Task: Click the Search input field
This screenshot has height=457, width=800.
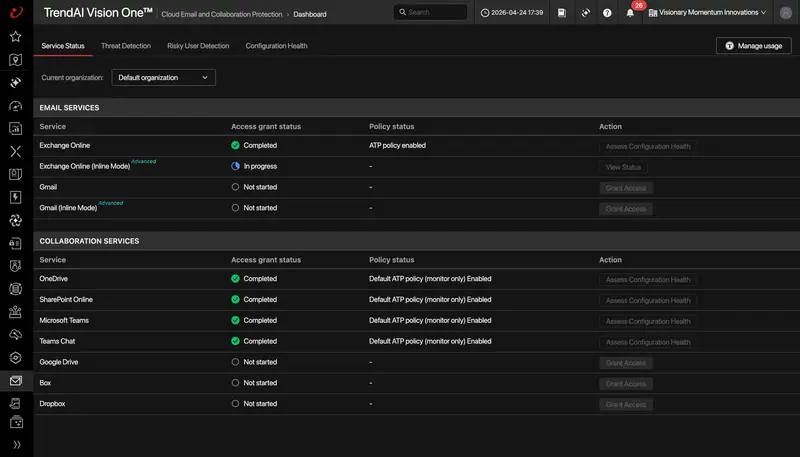Action: tap(430, 12)
